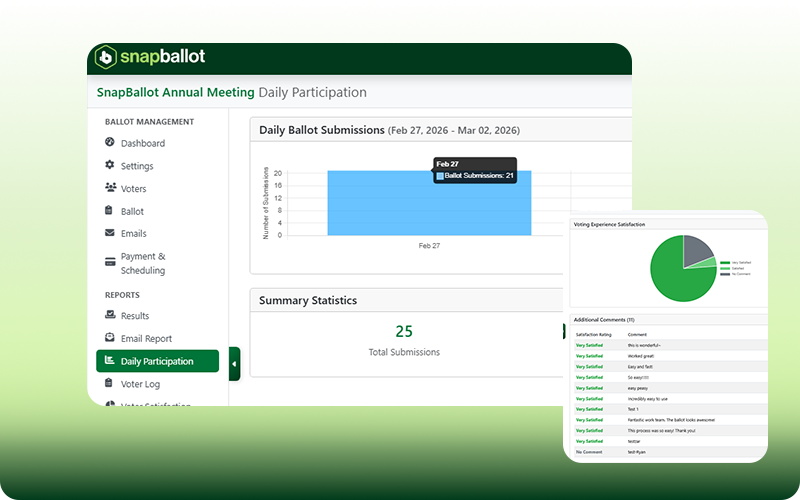
Task: Click the 'Comment' column header
Action: click(637, 335)
